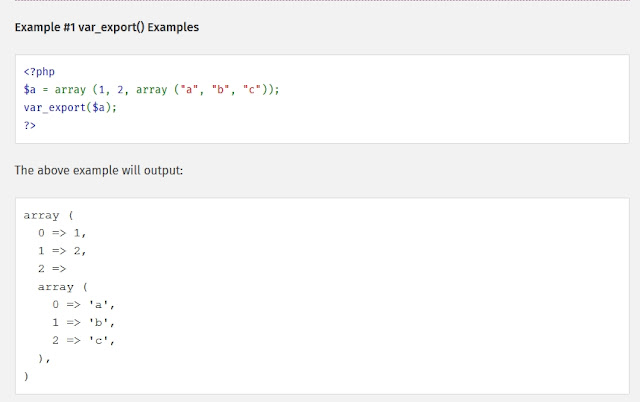Screen dimensions: 640x402
Task: Click the "Example #1 var_export() Examples" heading
Action: tap(107, 27)
